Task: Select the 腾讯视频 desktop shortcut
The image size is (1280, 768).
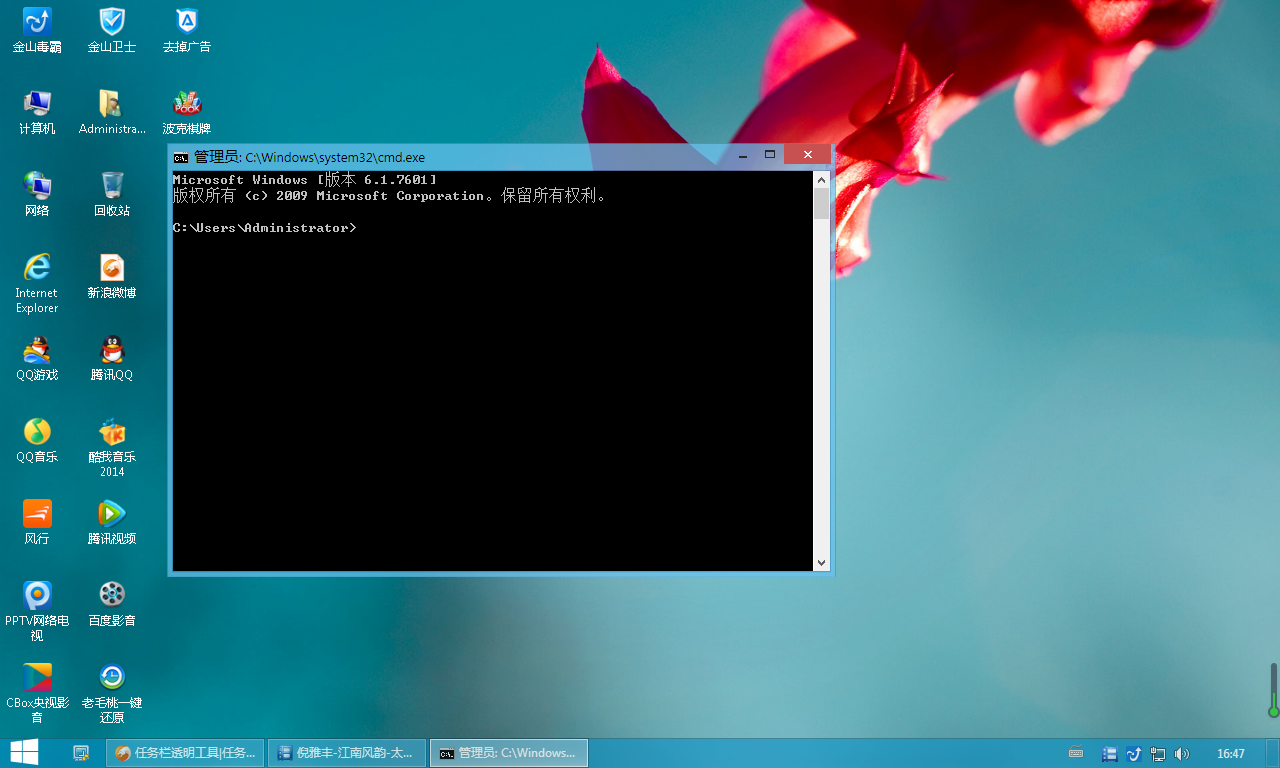Action: [112, 522]
